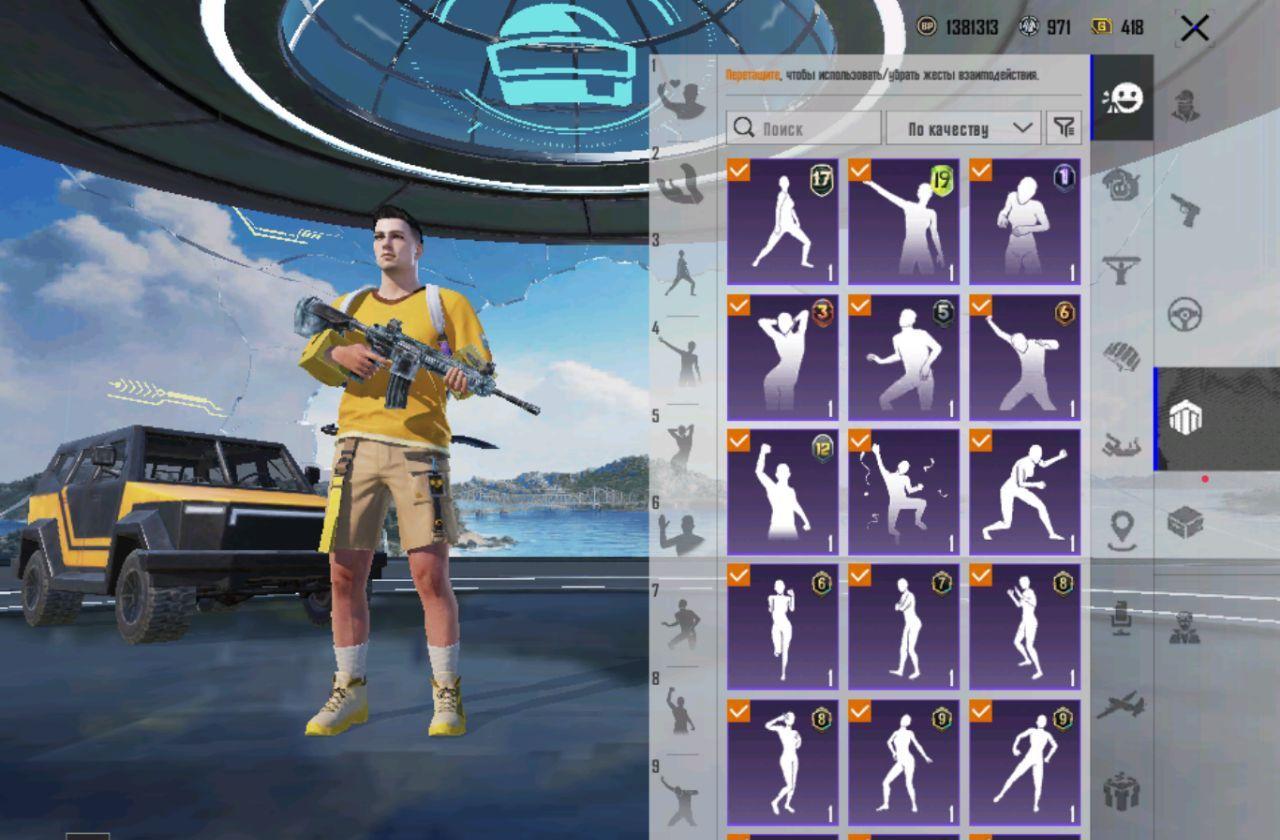
Task: Select the jogging emote card with badge 6
Action: (x=783, y=627)
